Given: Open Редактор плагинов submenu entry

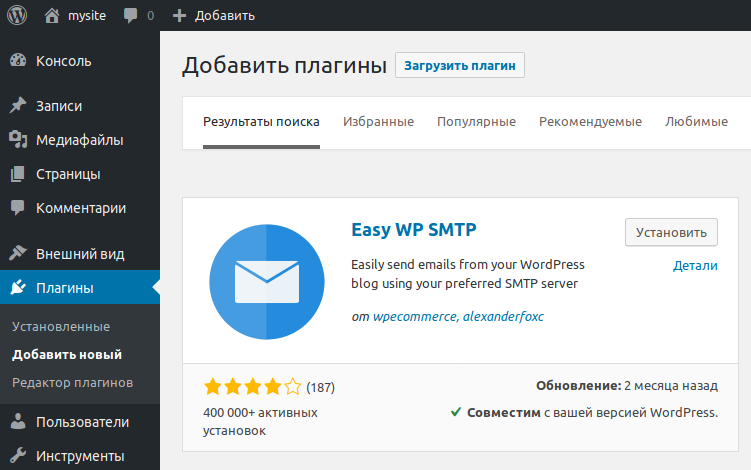Looking at the screenshot, I should click(x=72, y=383).
